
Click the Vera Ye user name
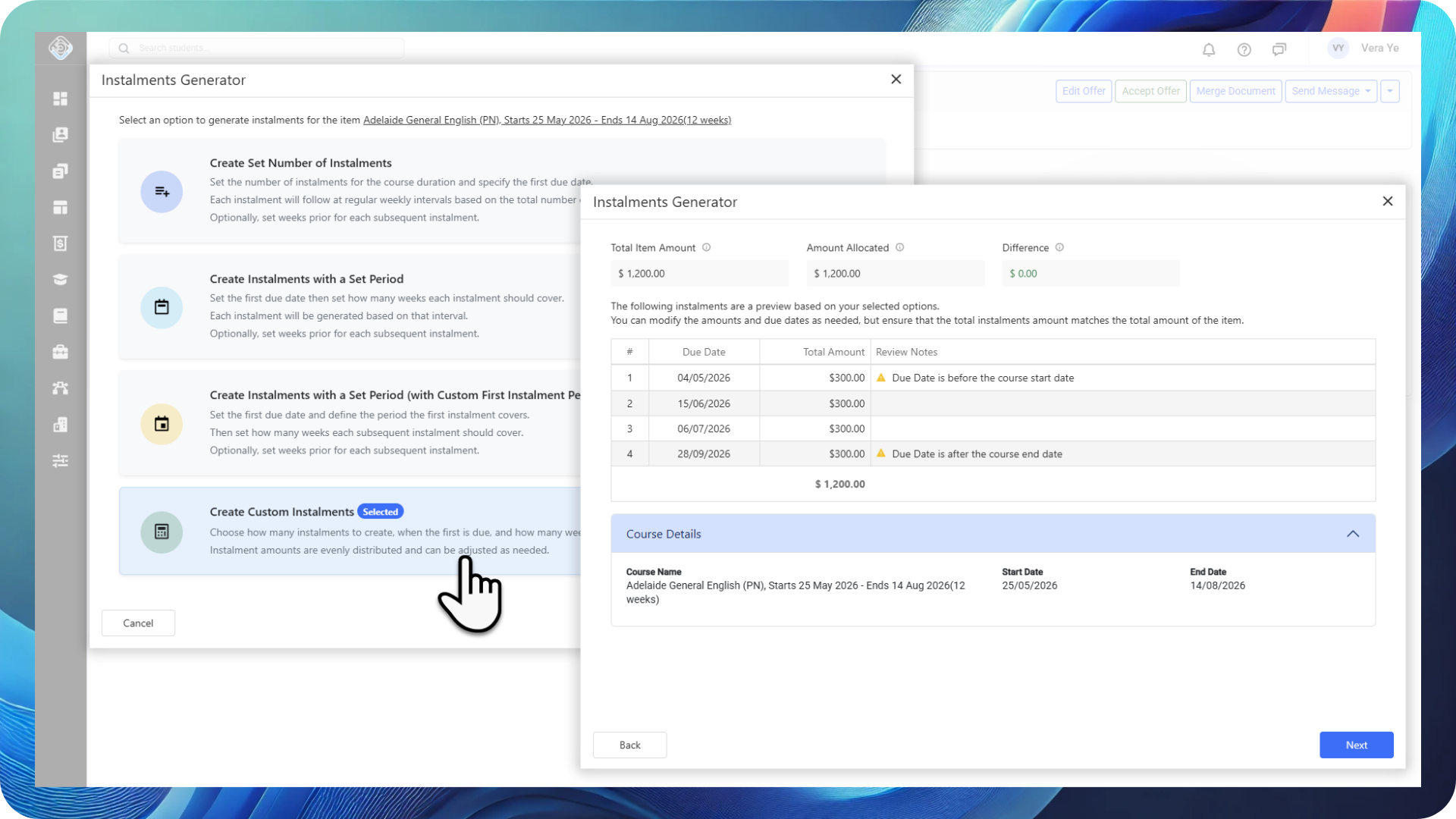pyautogui.click(x=1379, y=48)
